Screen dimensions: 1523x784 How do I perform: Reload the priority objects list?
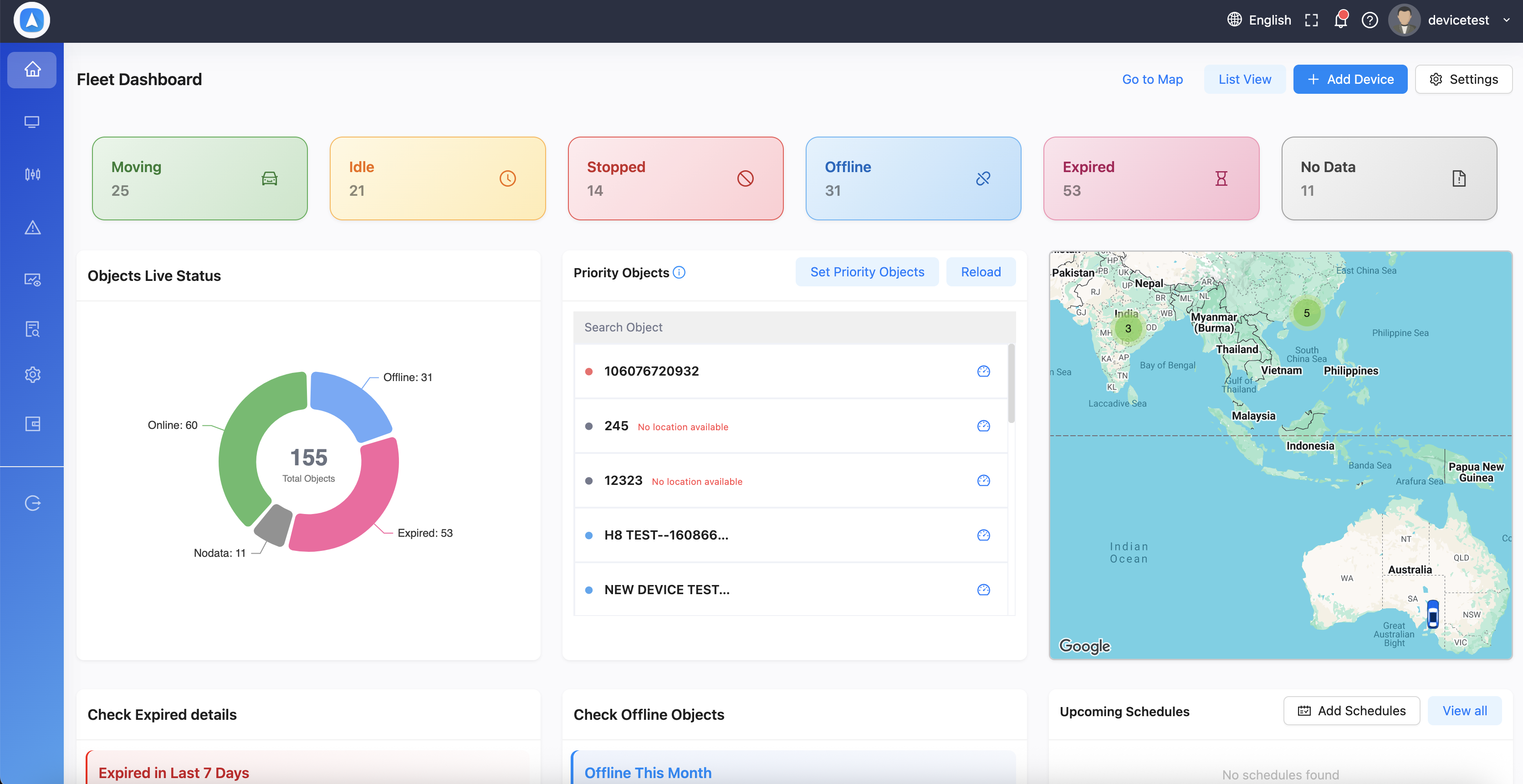[x=981, y=272]
